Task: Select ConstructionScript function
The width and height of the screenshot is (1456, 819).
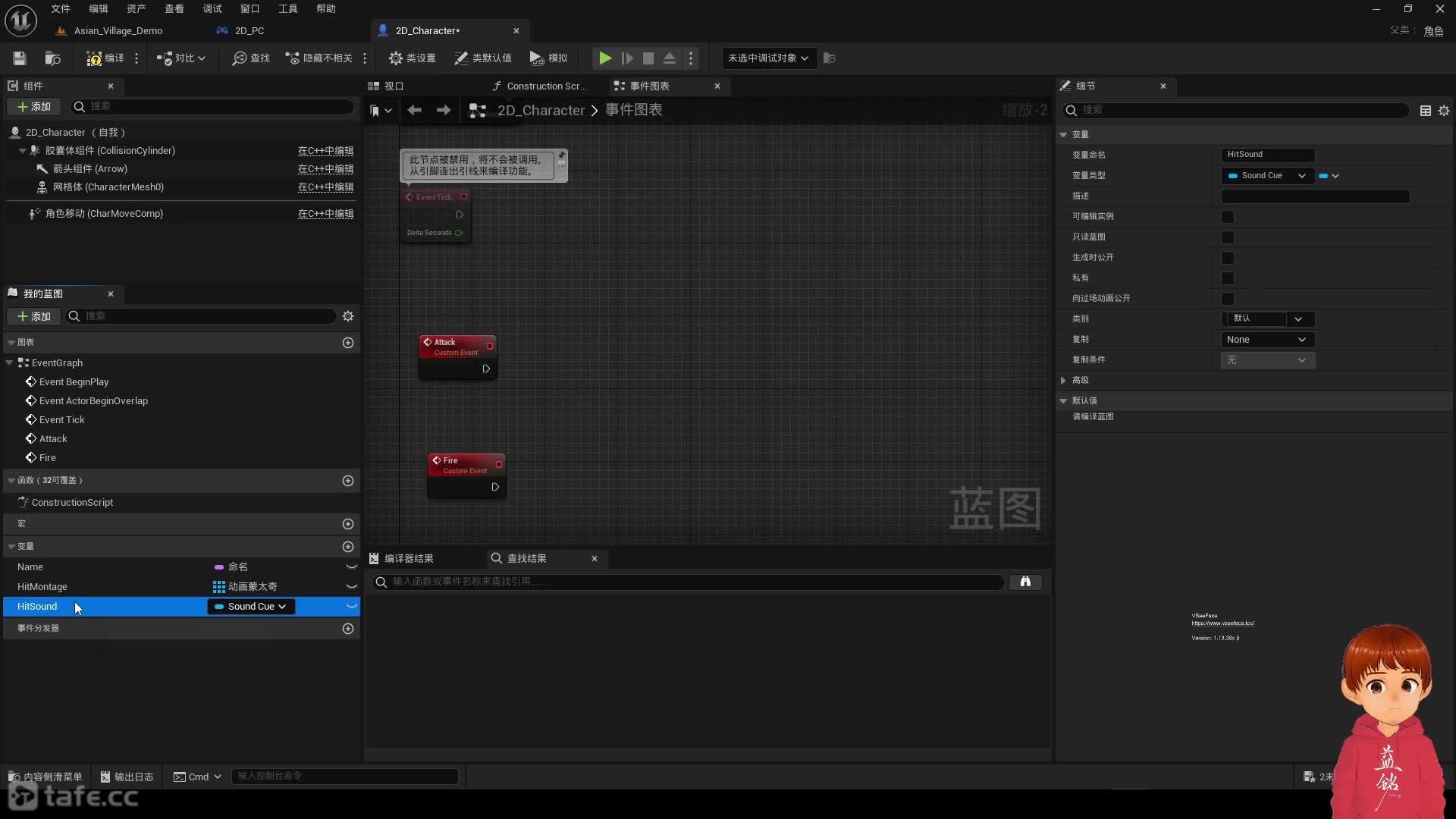Action: 72,504
